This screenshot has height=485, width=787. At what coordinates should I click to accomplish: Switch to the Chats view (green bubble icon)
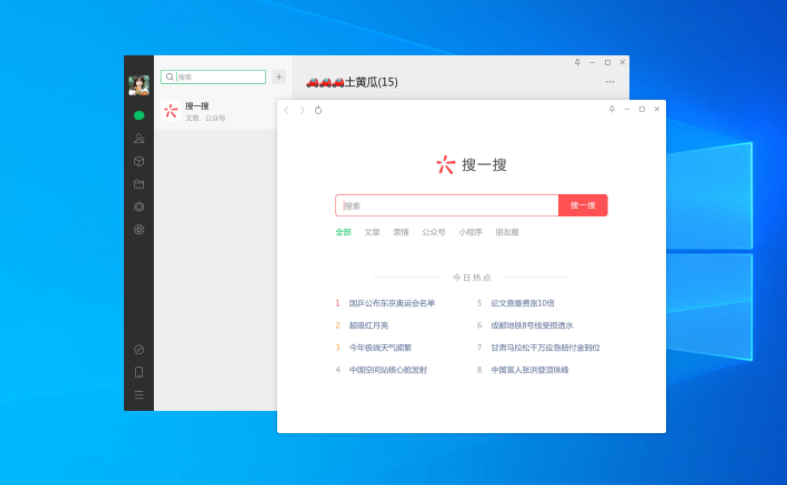(139, 115)
